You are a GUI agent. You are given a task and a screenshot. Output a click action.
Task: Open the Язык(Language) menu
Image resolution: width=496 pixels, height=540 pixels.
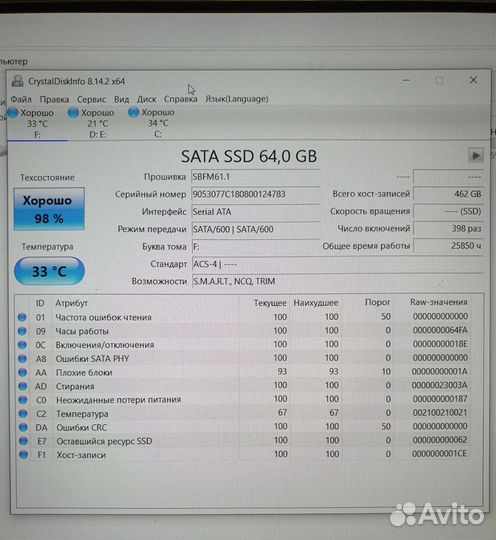point(237,99)
